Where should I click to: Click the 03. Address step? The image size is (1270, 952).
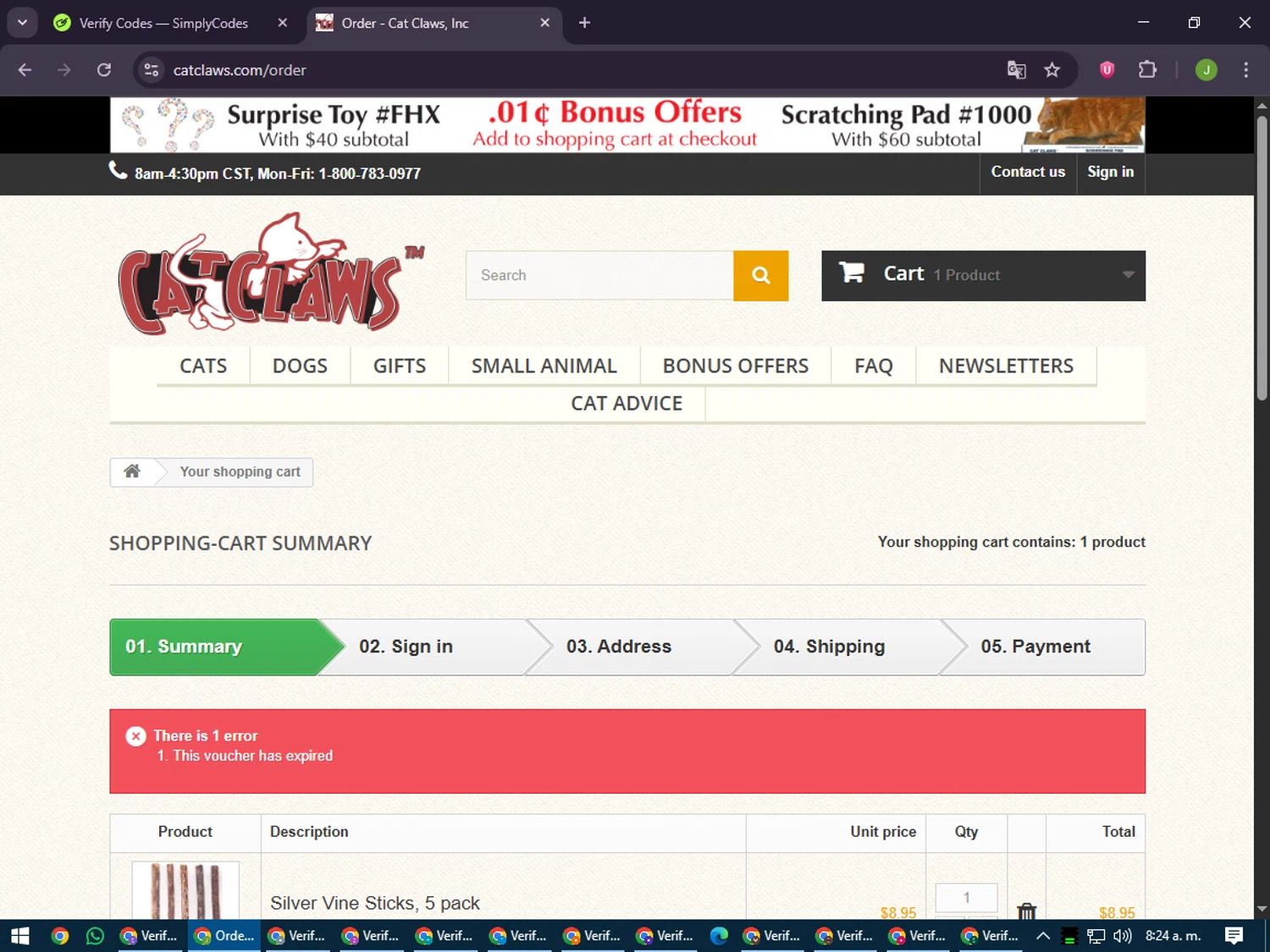(619, 647)
